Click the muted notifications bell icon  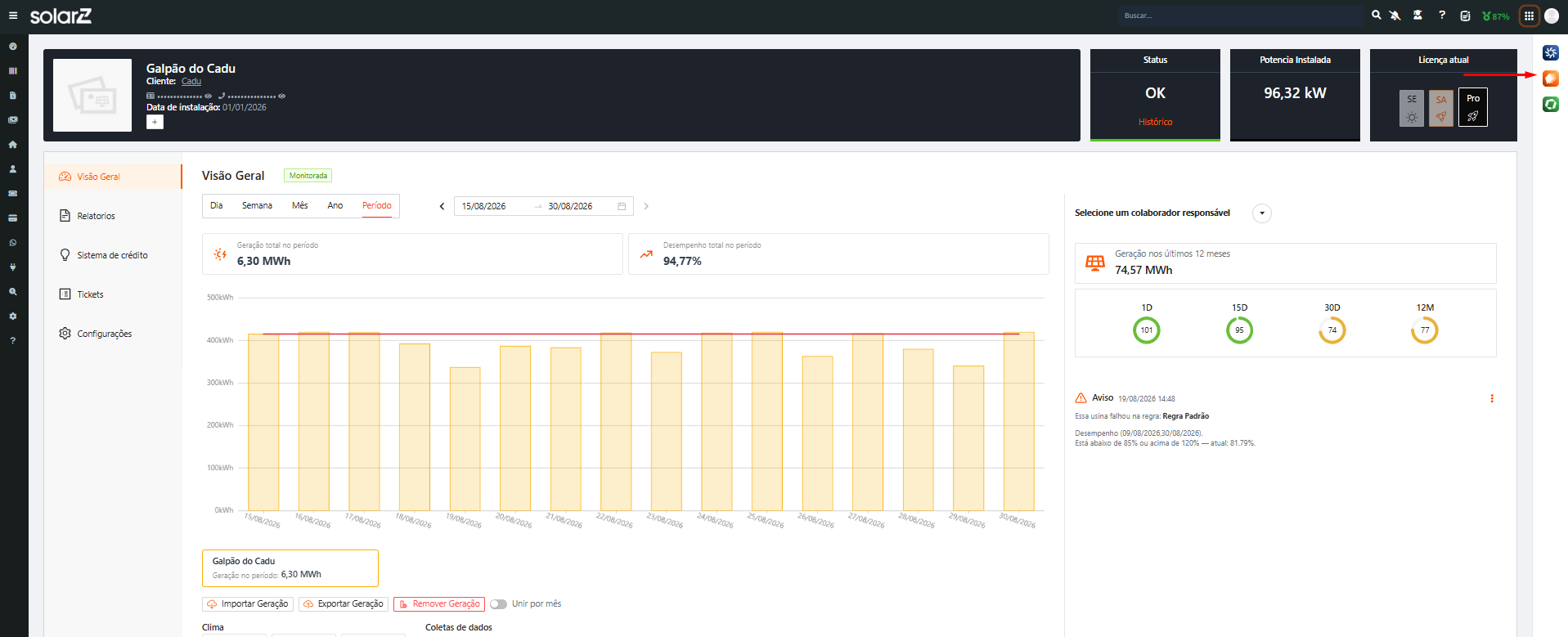pos(1395,16)
